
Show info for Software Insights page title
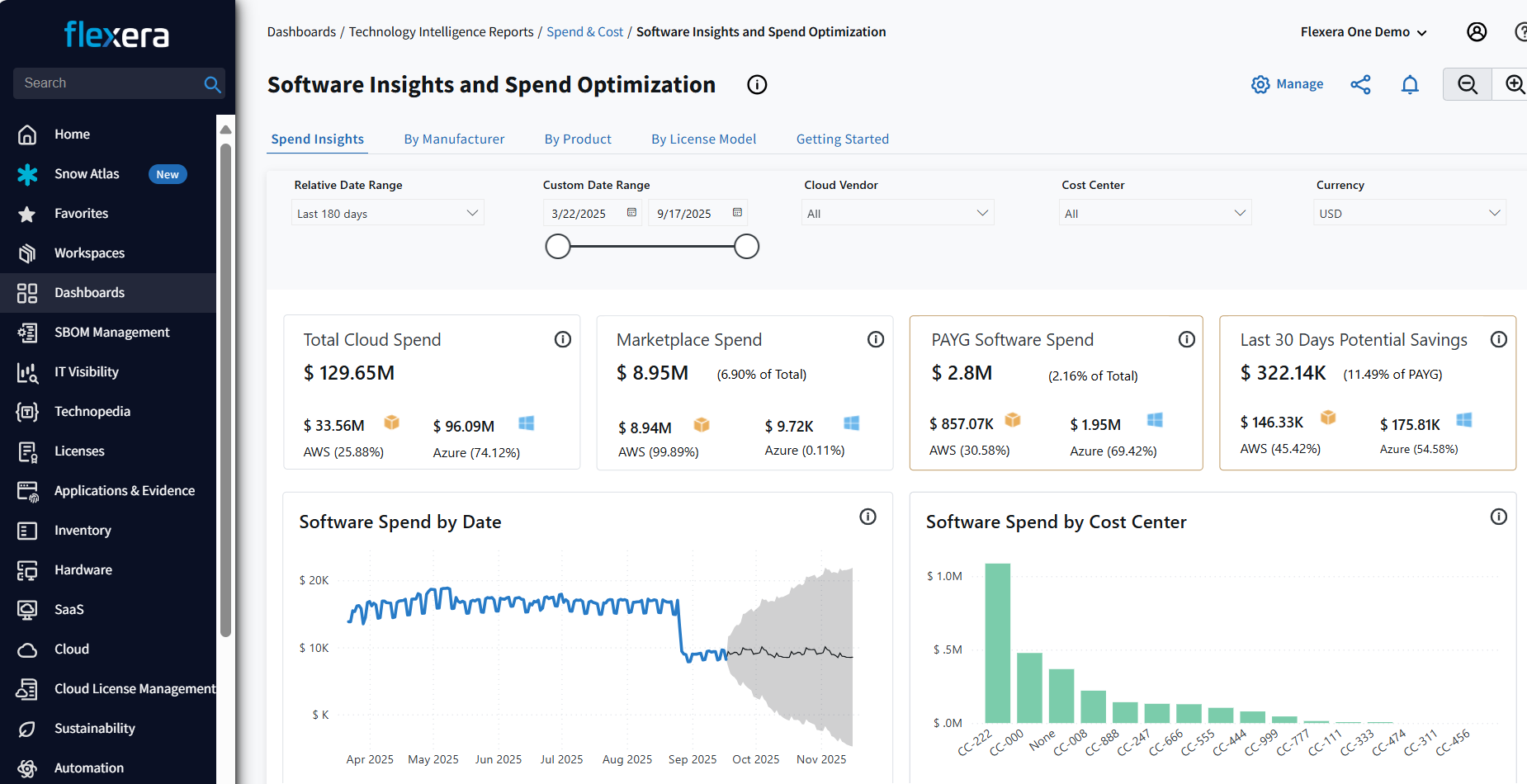pos(757,84)
